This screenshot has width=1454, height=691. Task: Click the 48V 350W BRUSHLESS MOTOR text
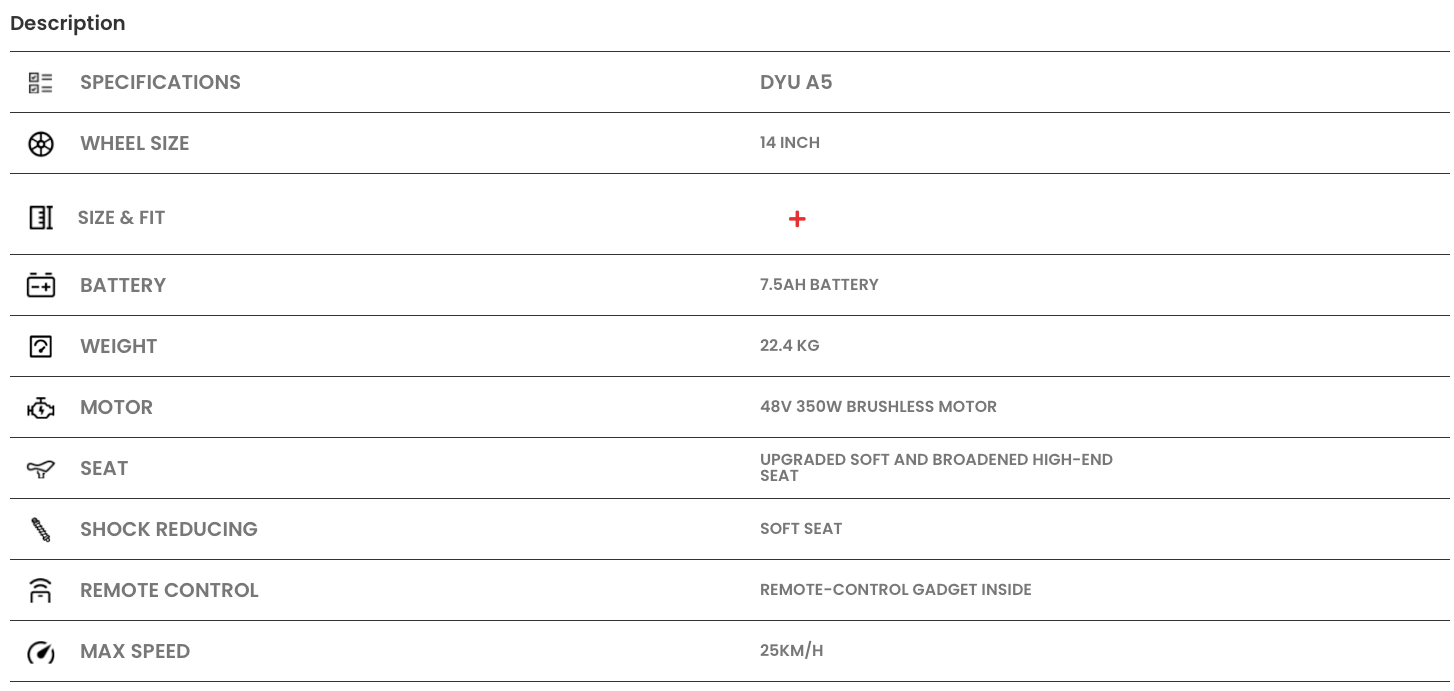[878, 406]
